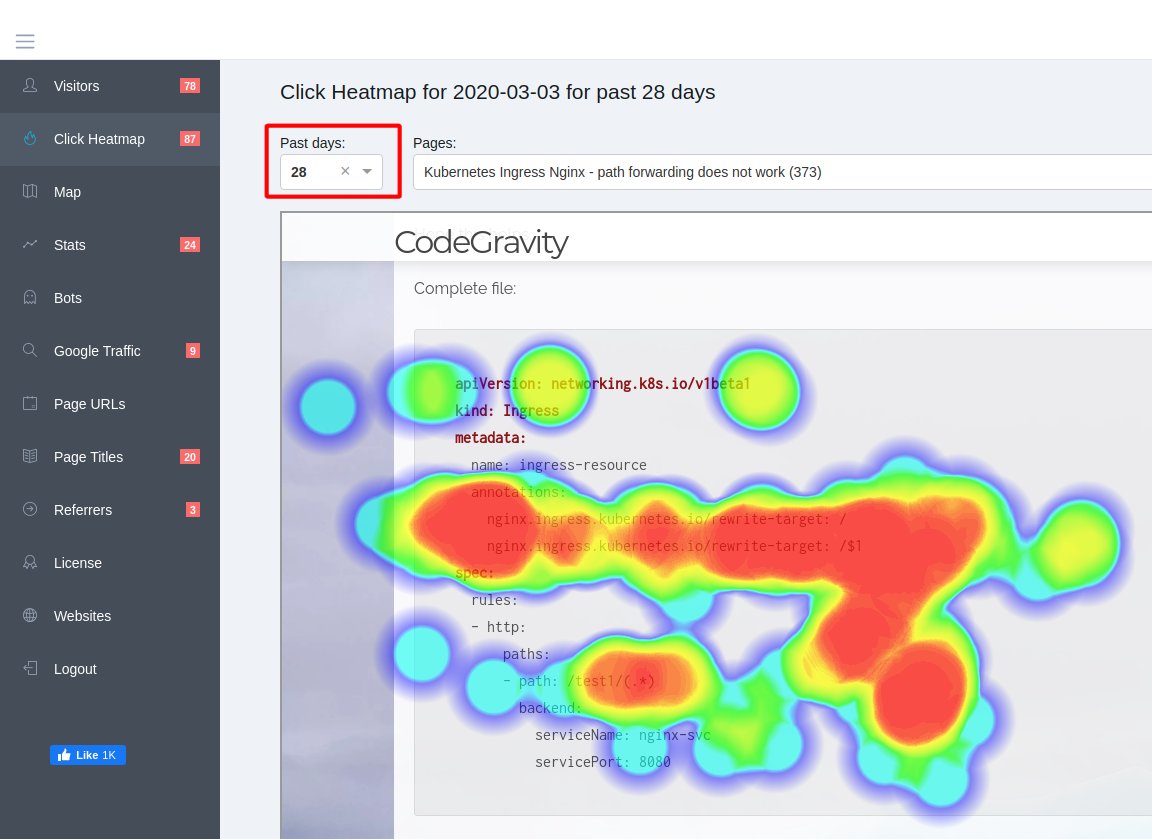Click the Visitors person icon
Image resolution: width=1152 pixels, height=839 pixels.
click(x=30, y=85)
